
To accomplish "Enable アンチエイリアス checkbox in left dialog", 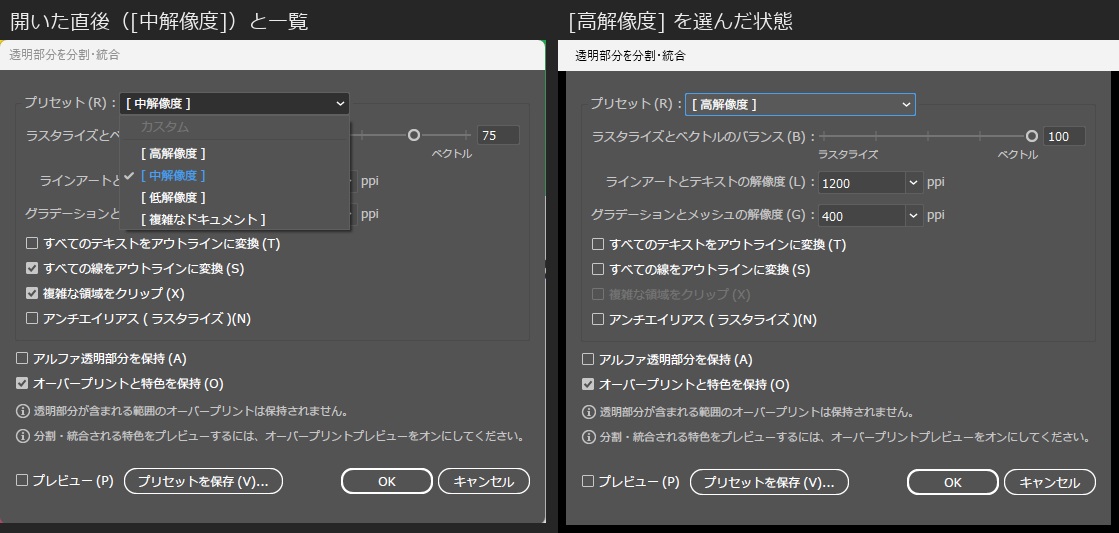I will click(x=31, y=318).
